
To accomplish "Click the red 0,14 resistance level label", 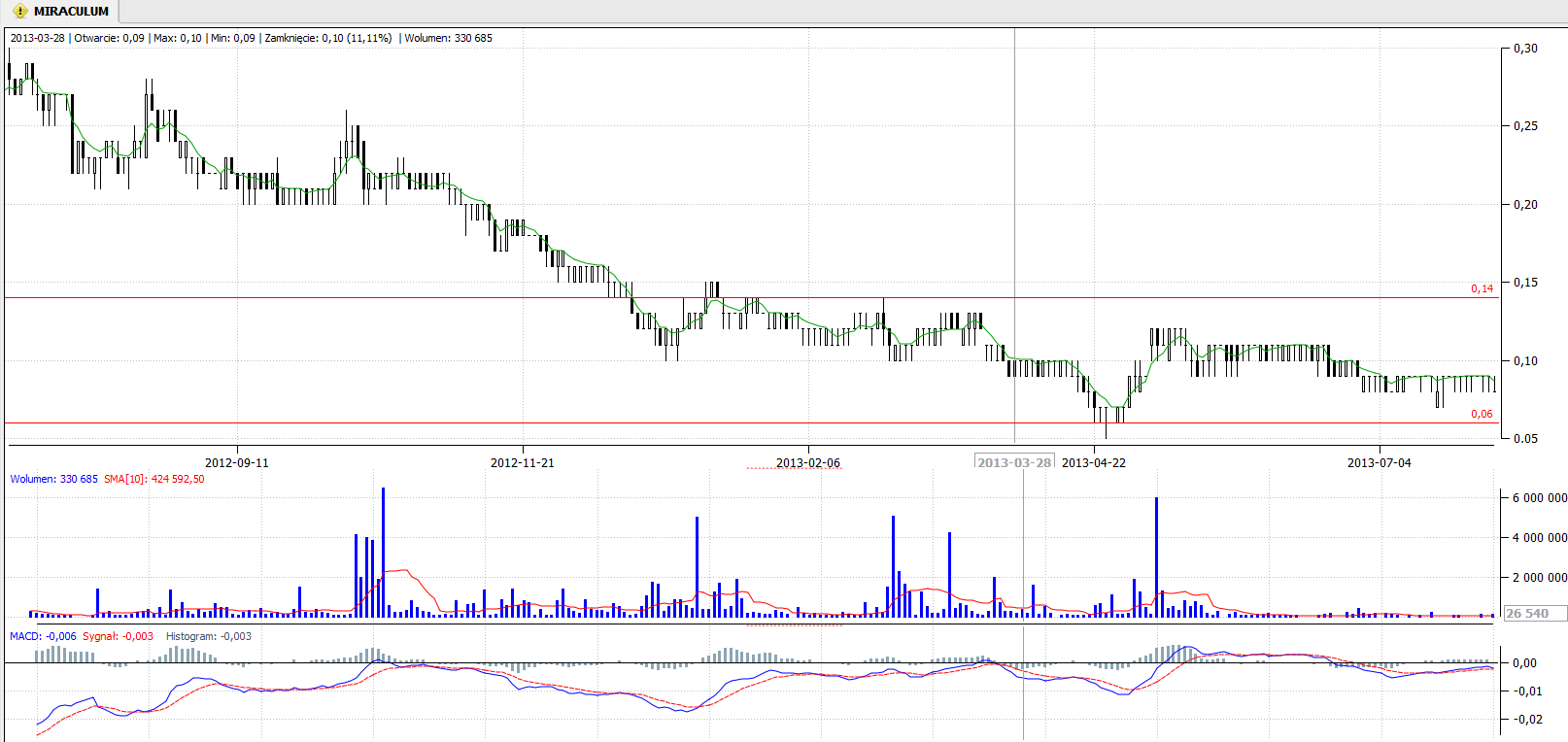I will point(1483,288).
